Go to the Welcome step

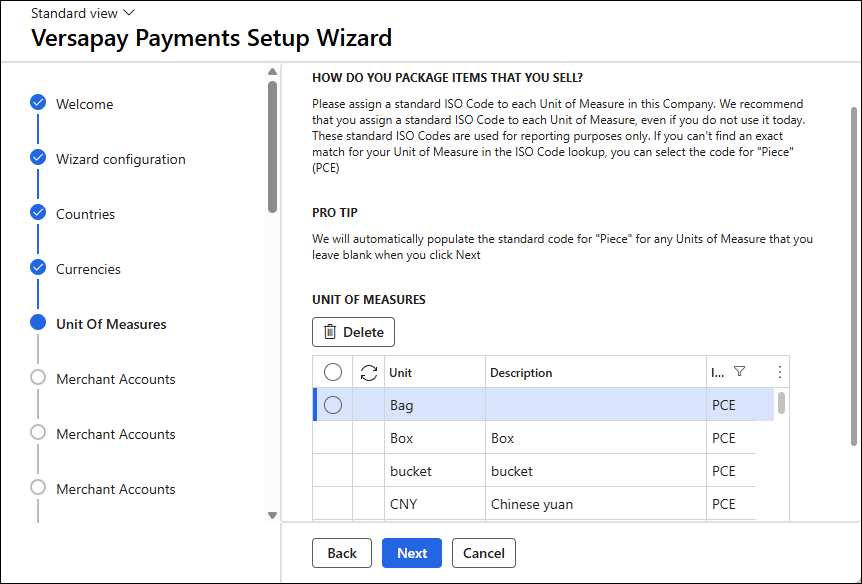pyautogui.click(x=85, y=104)
